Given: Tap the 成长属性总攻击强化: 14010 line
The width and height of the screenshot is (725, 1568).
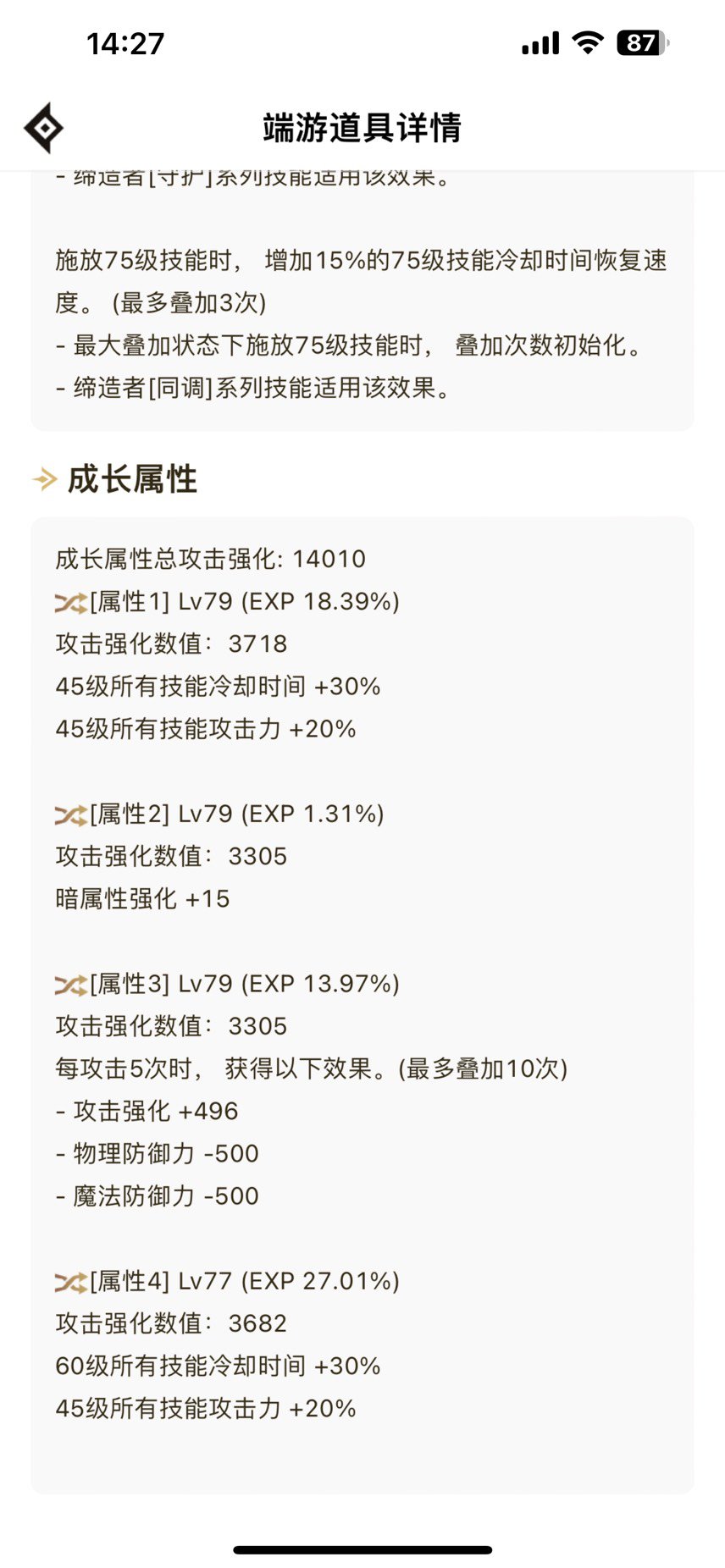Looking at the screenshot, I should (x=211, y=559).
